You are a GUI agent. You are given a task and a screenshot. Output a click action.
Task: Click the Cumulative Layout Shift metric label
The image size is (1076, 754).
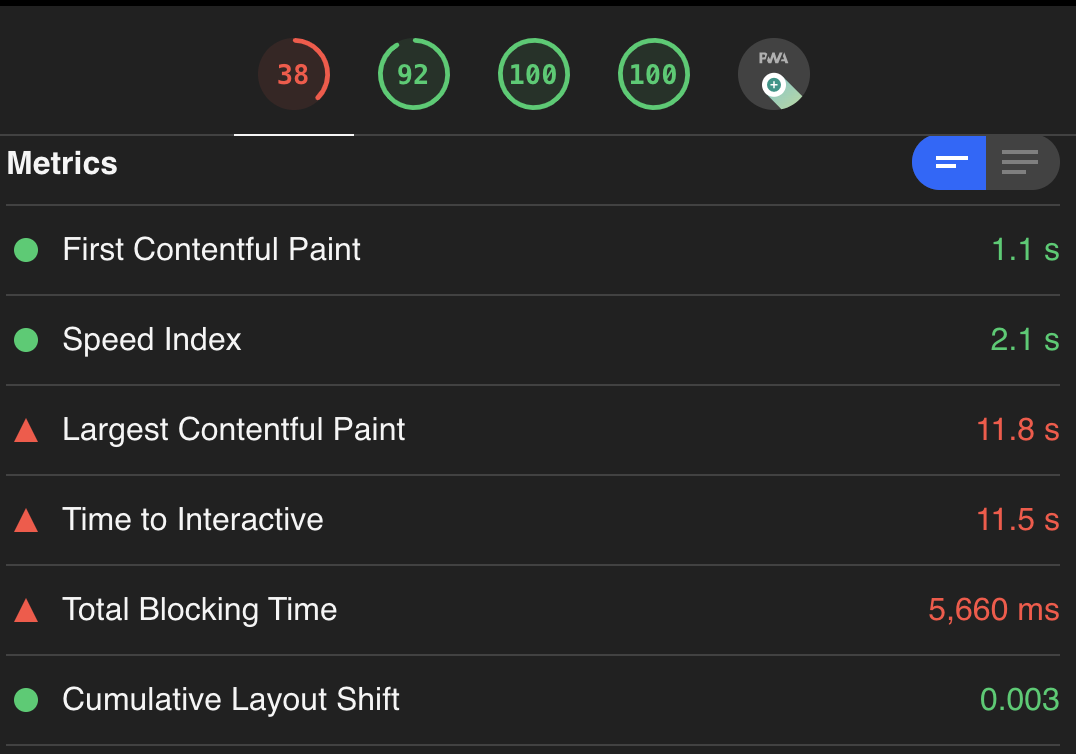coord(231,700)
